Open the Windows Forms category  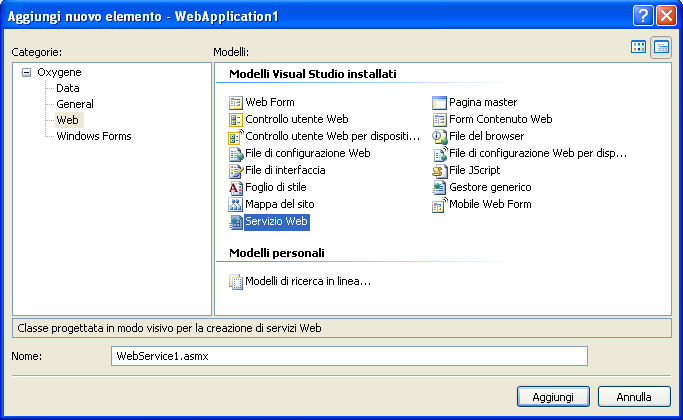pos(94,136)
